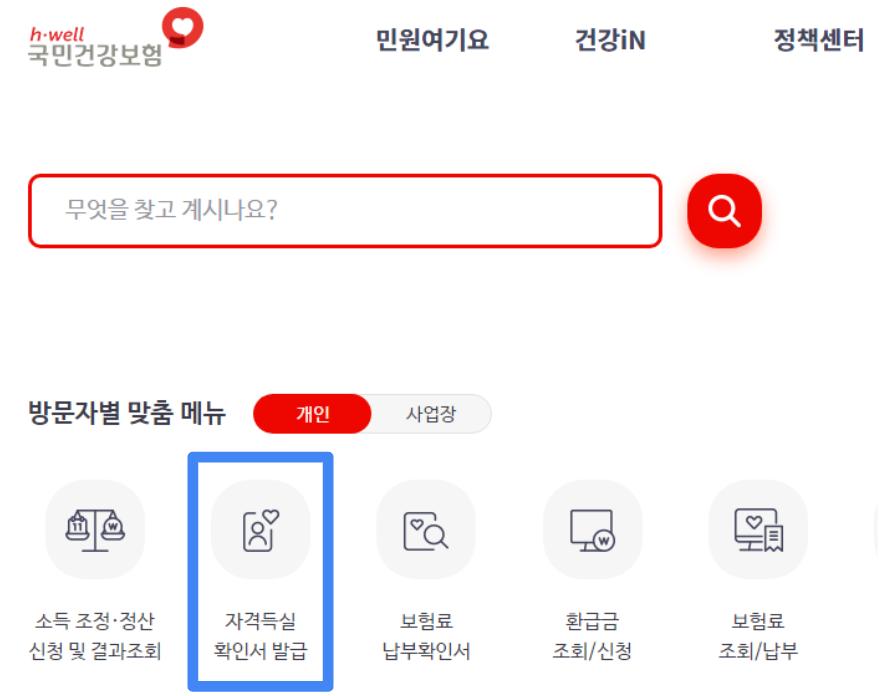Open the 소득 조정·정산 scales icon
The width and height of the screenshot is (881, 696).
(x=95, y=529)
